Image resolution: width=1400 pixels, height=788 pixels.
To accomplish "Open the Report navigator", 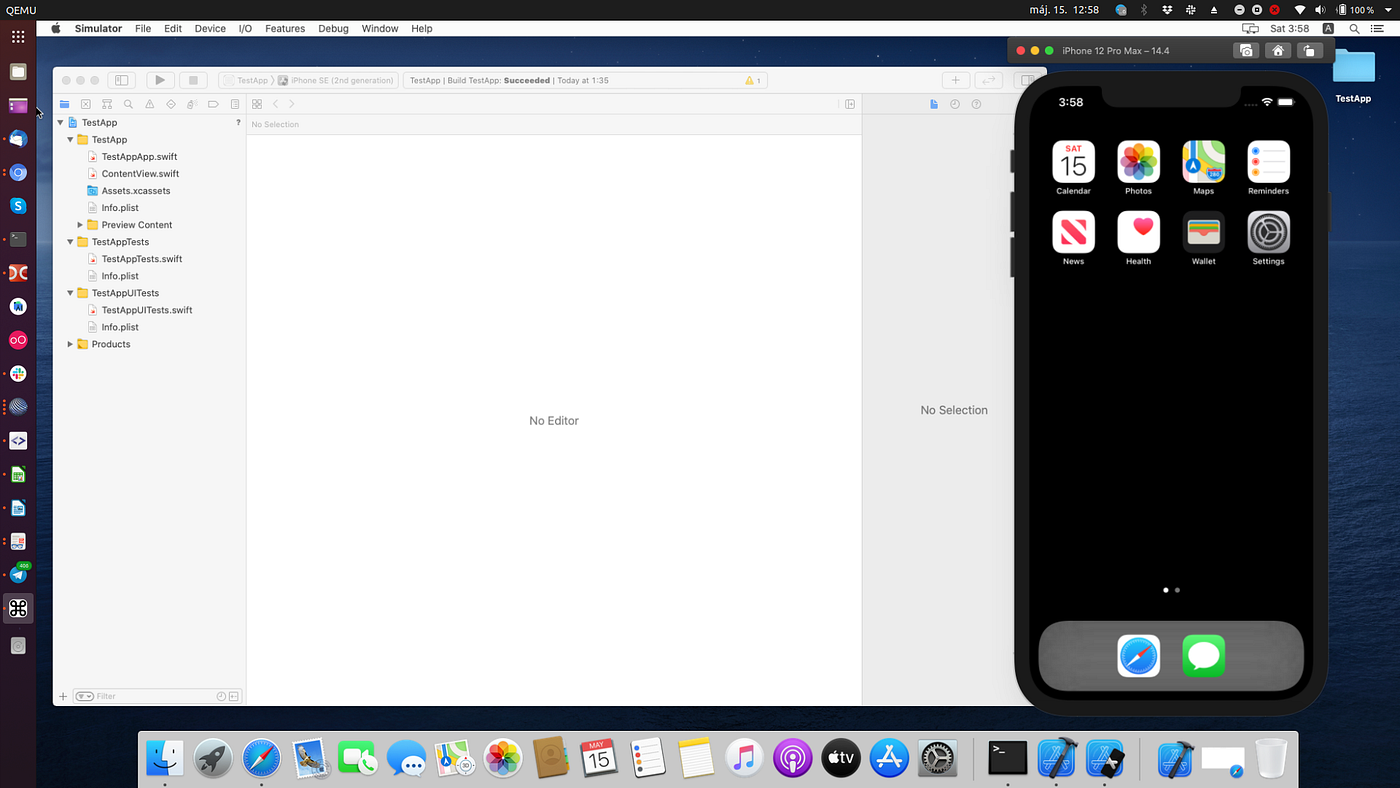I will click(x=234, y=103).
